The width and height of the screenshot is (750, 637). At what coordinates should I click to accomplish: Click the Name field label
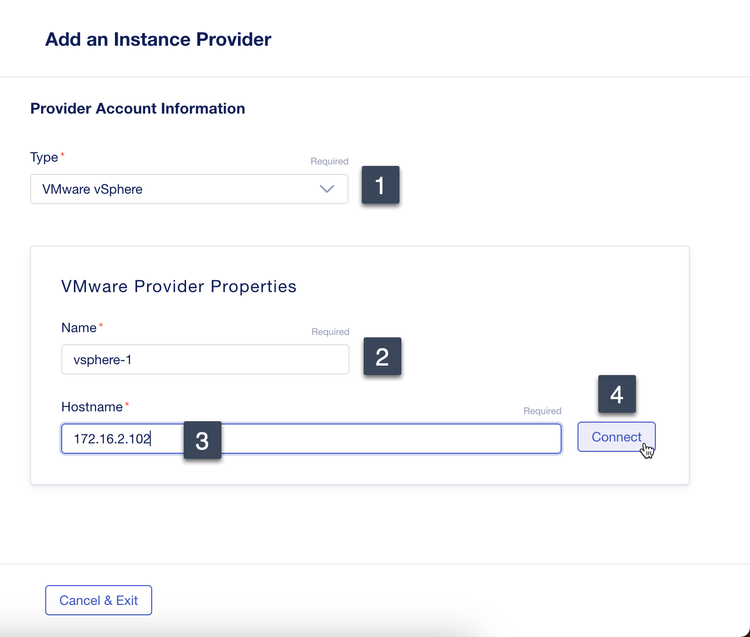78,328
